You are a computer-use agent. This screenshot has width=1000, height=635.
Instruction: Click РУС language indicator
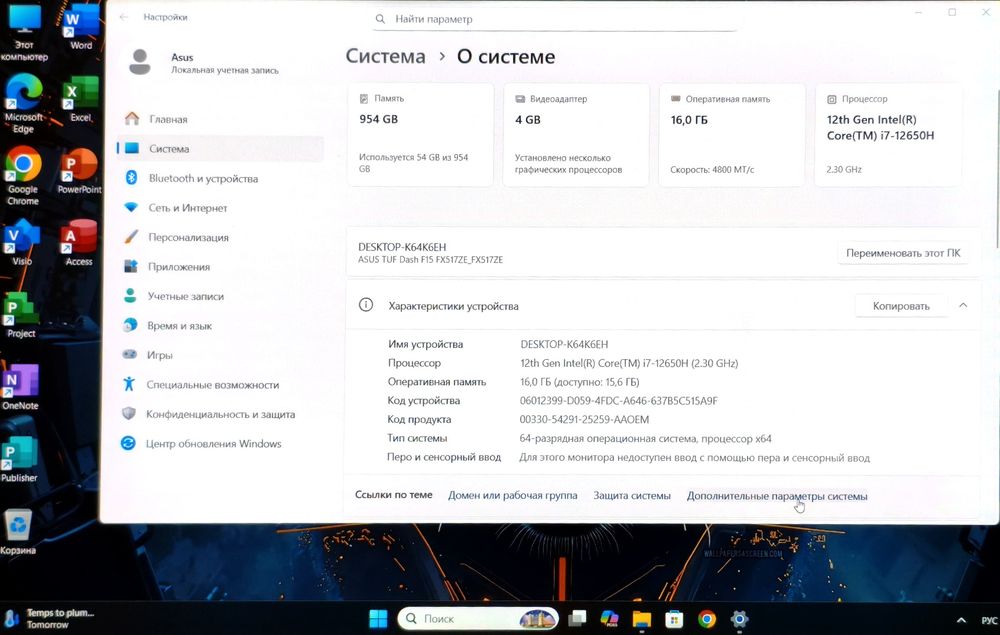989,620
